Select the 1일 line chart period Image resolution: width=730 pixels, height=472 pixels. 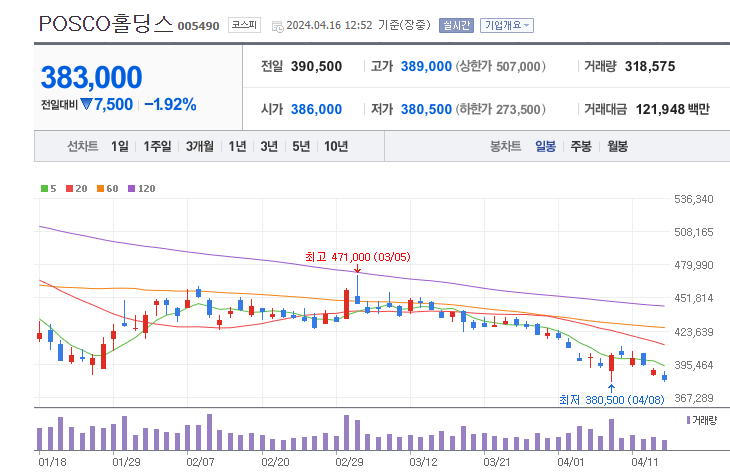pos(120,147)
